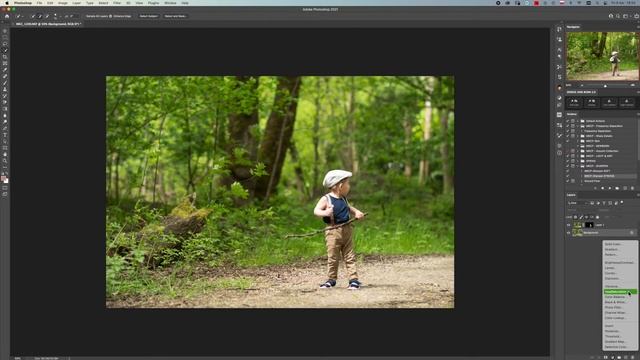Open the Search icon at top right
Viewport: 640px width, 360px height.
point(618,16)
